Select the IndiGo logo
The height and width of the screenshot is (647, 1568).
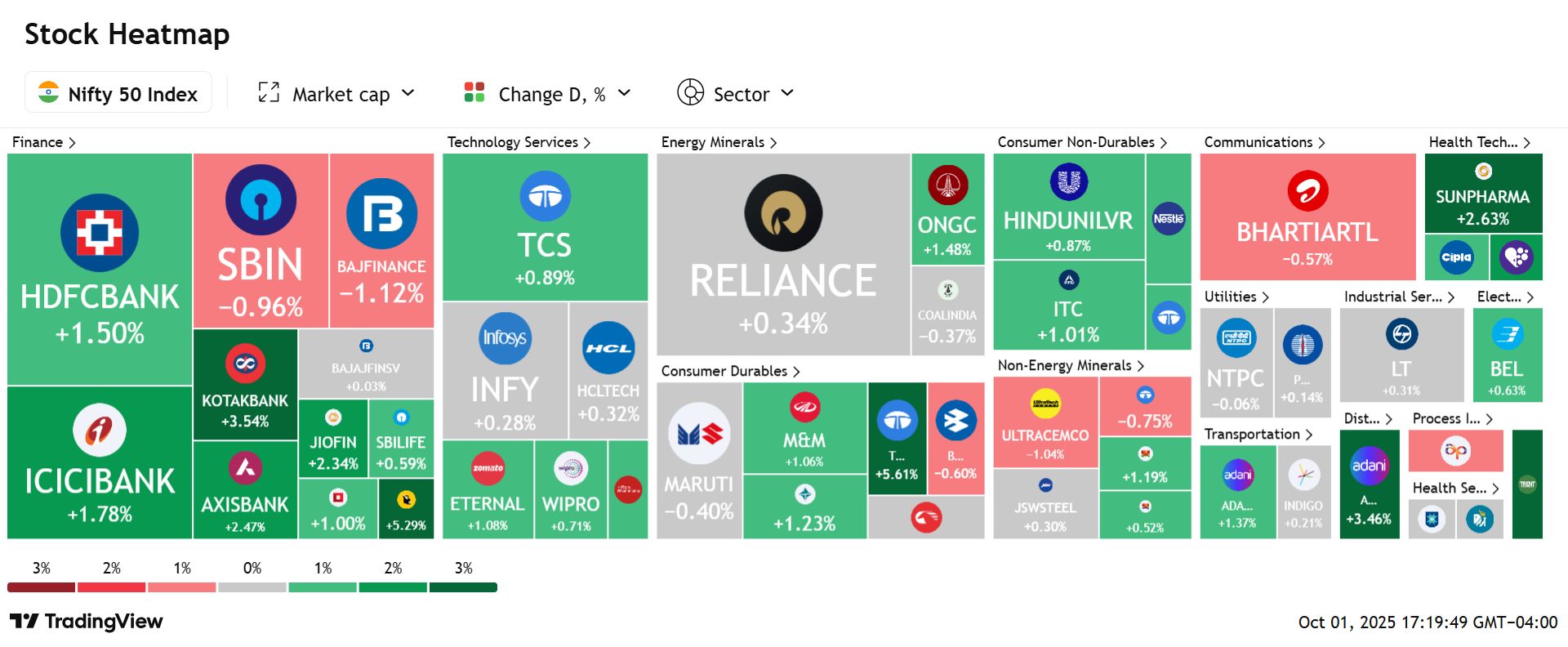click(1303, 475)
